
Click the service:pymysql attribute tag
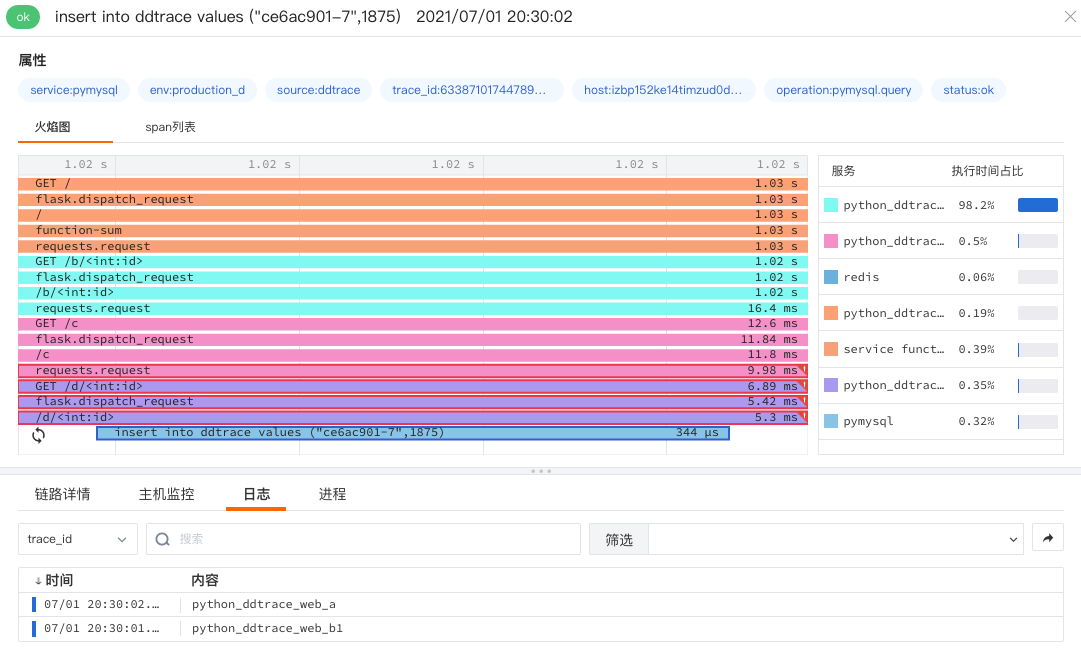coord(74,90)
